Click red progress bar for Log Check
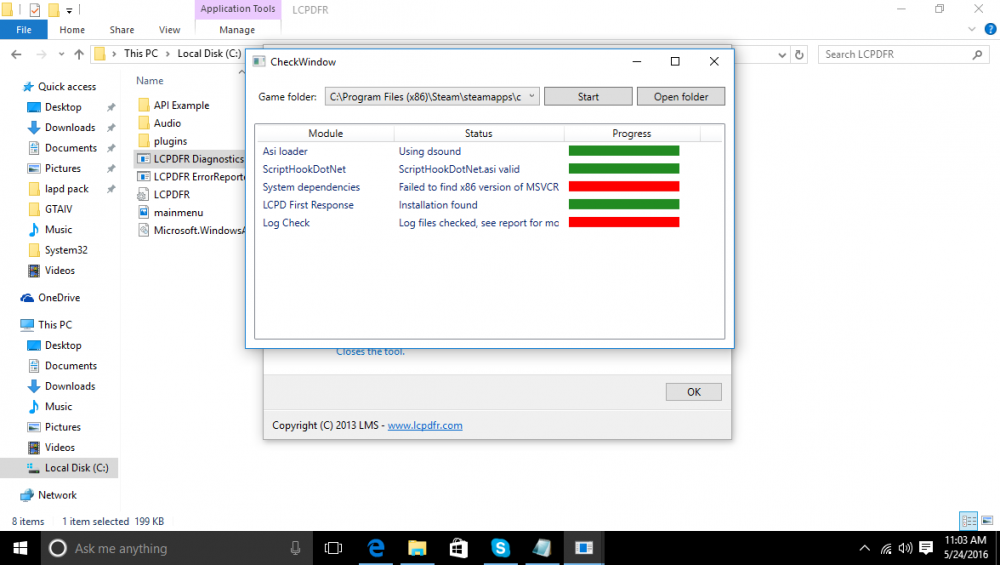The image size is (1000, 565). point(624,223)
